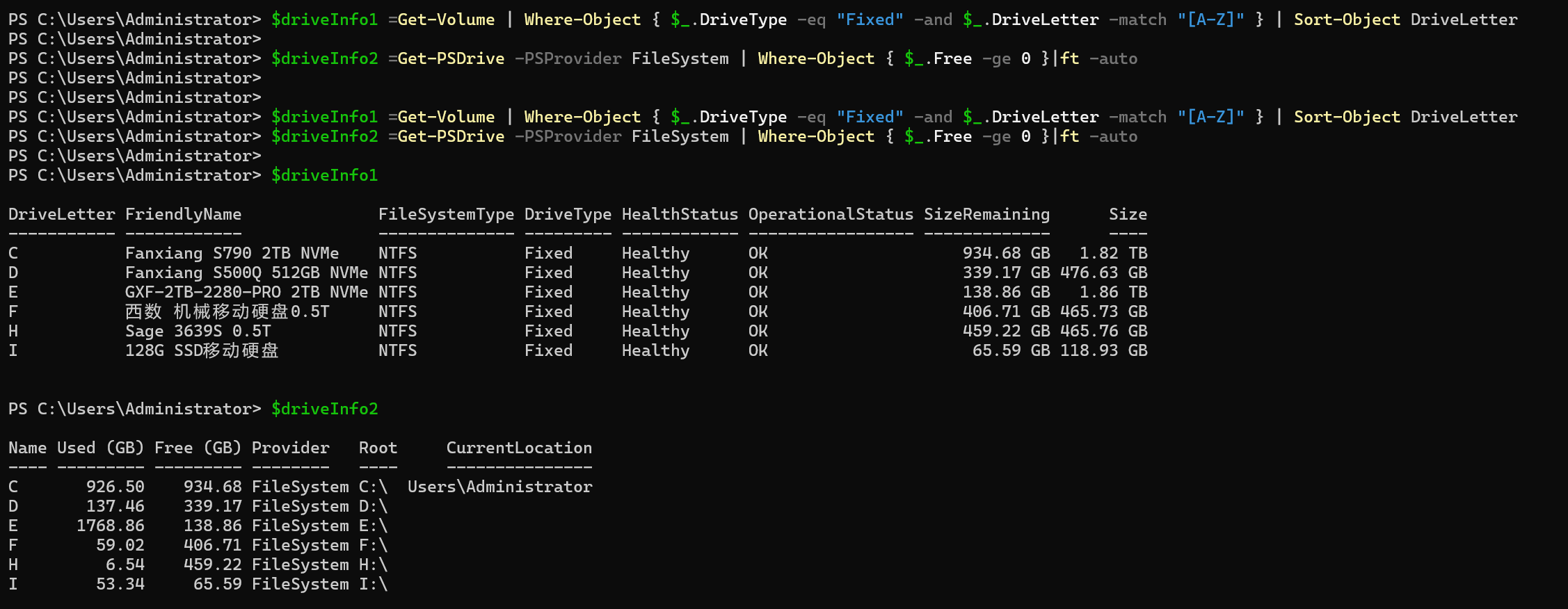Click the Users\Administrator current location value

pos(499,487)
